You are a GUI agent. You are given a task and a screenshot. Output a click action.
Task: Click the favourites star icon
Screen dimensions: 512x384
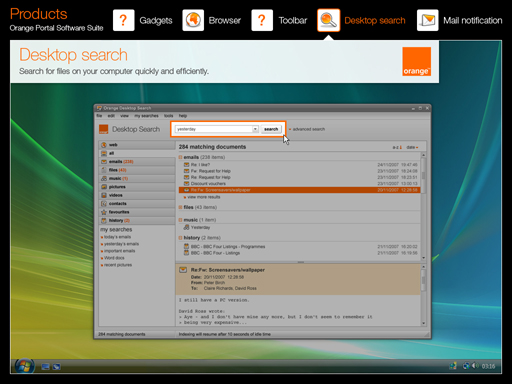point(104,212)
